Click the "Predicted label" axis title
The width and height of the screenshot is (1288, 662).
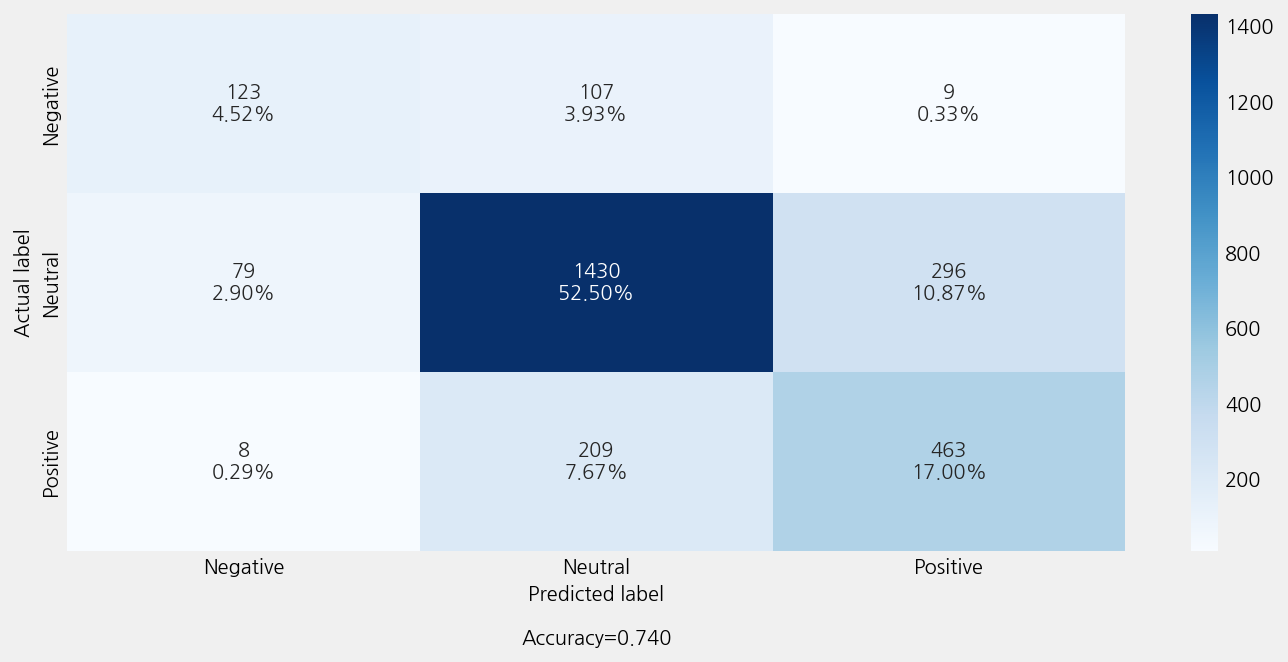(x=596, y=594)
